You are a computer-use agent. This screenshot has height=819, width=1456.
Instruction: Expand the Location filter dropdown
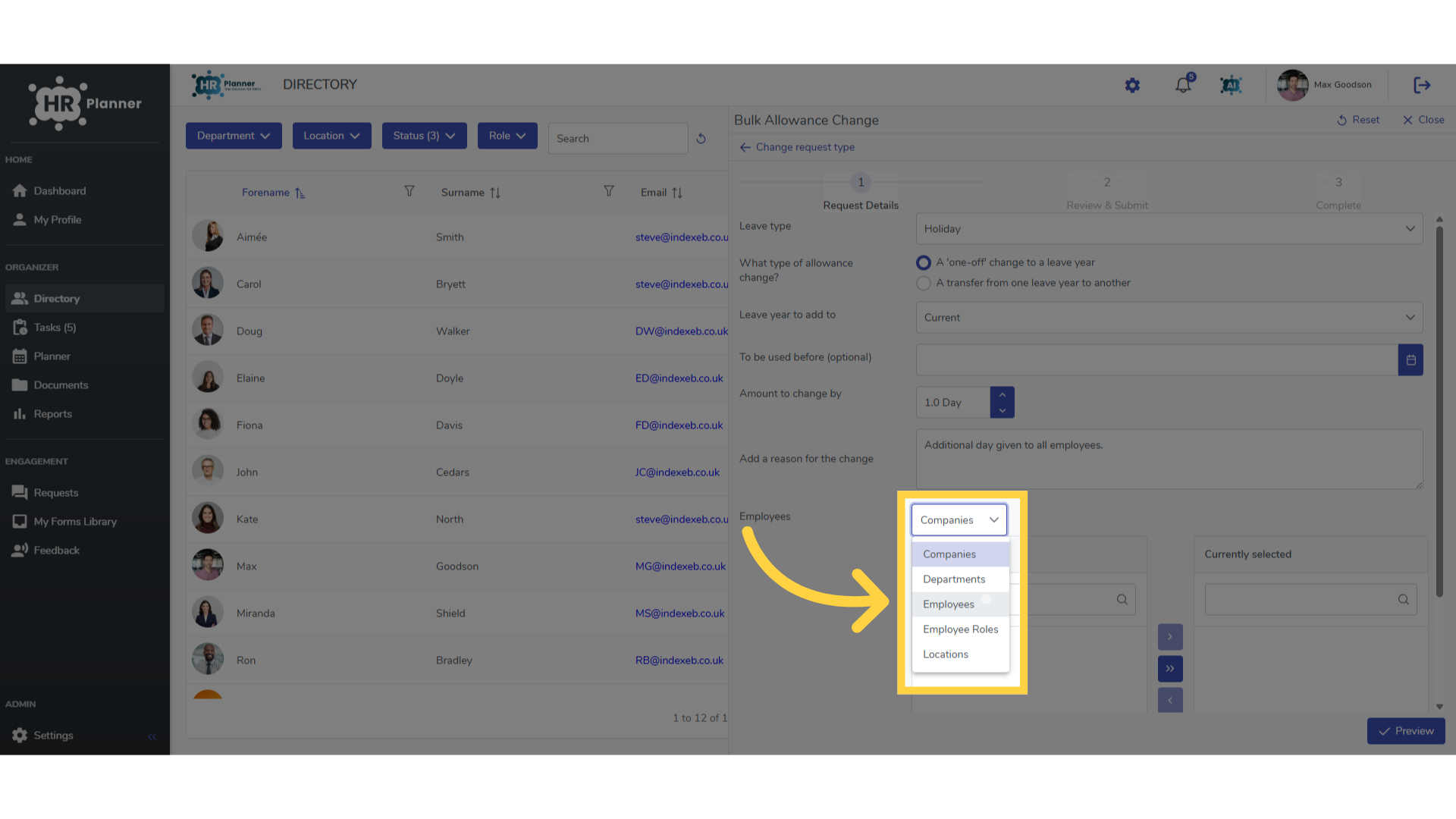[332, 136]
